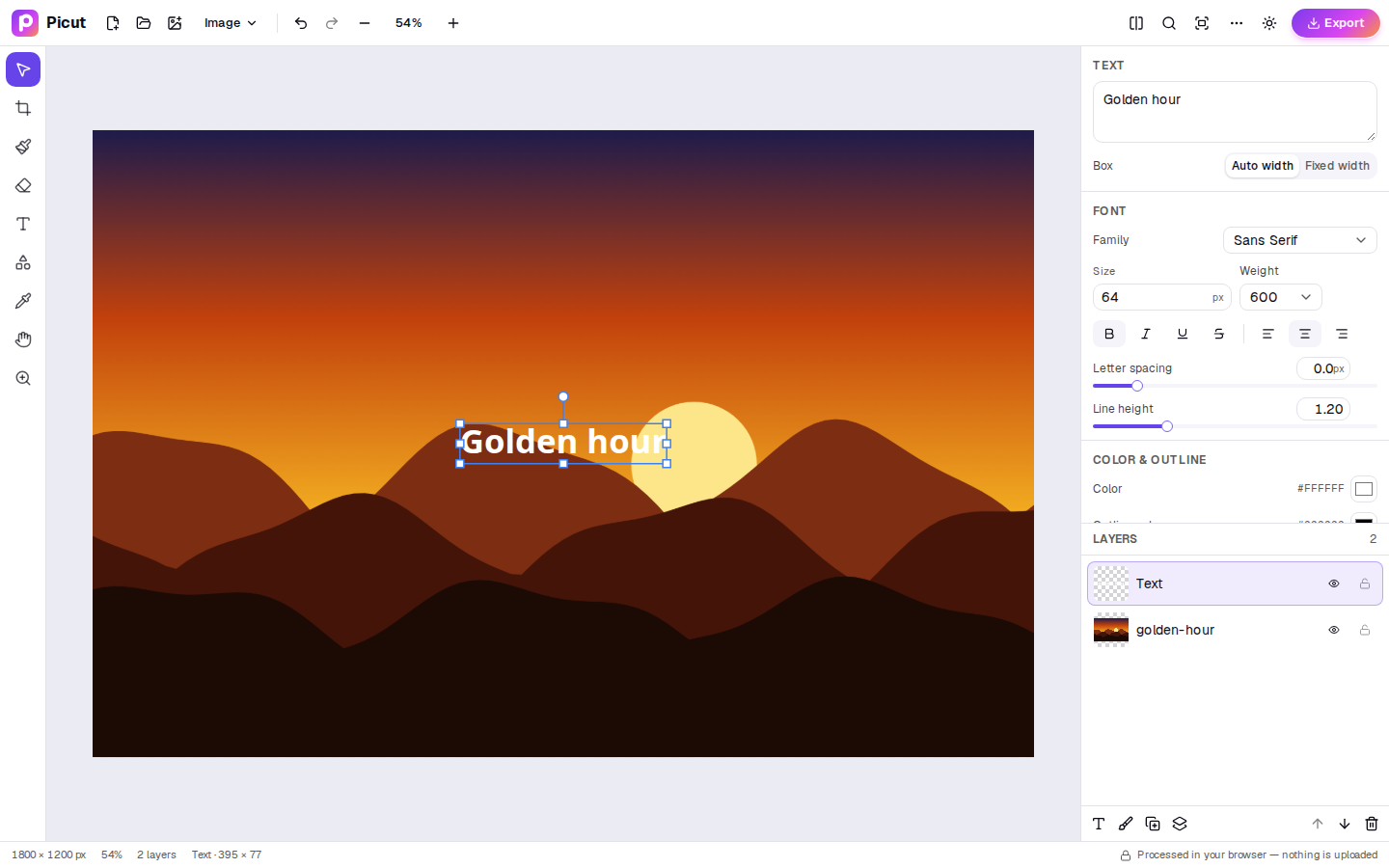The image size is (1389, 868).
Task: Click the Golden hour text box
Action: point(1235,112)
